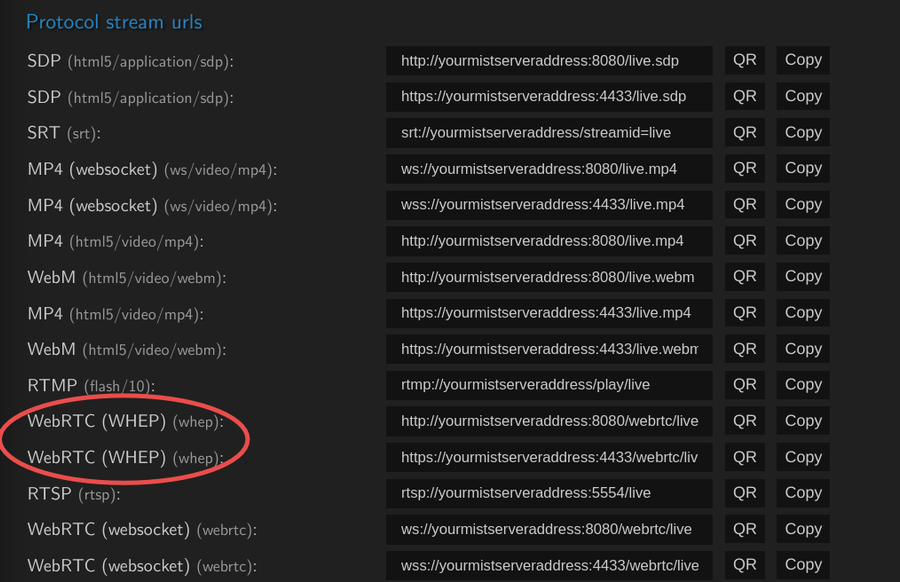The width and height of the screenshot is (900, 582).
Task: Click the http://...8080/webrtc/live URL field
Action: coord(549,421)
